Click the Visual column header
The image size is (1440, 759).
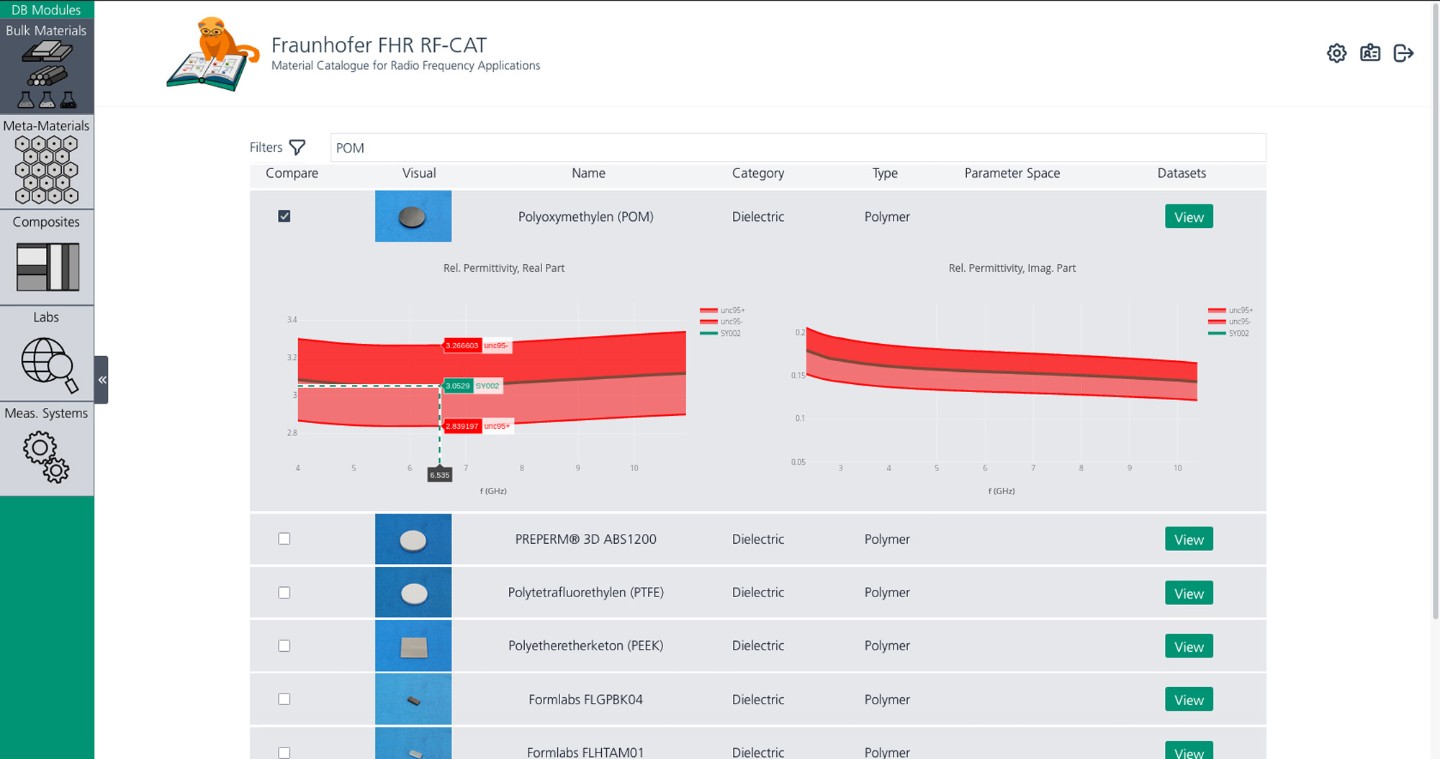pos(419,173)
